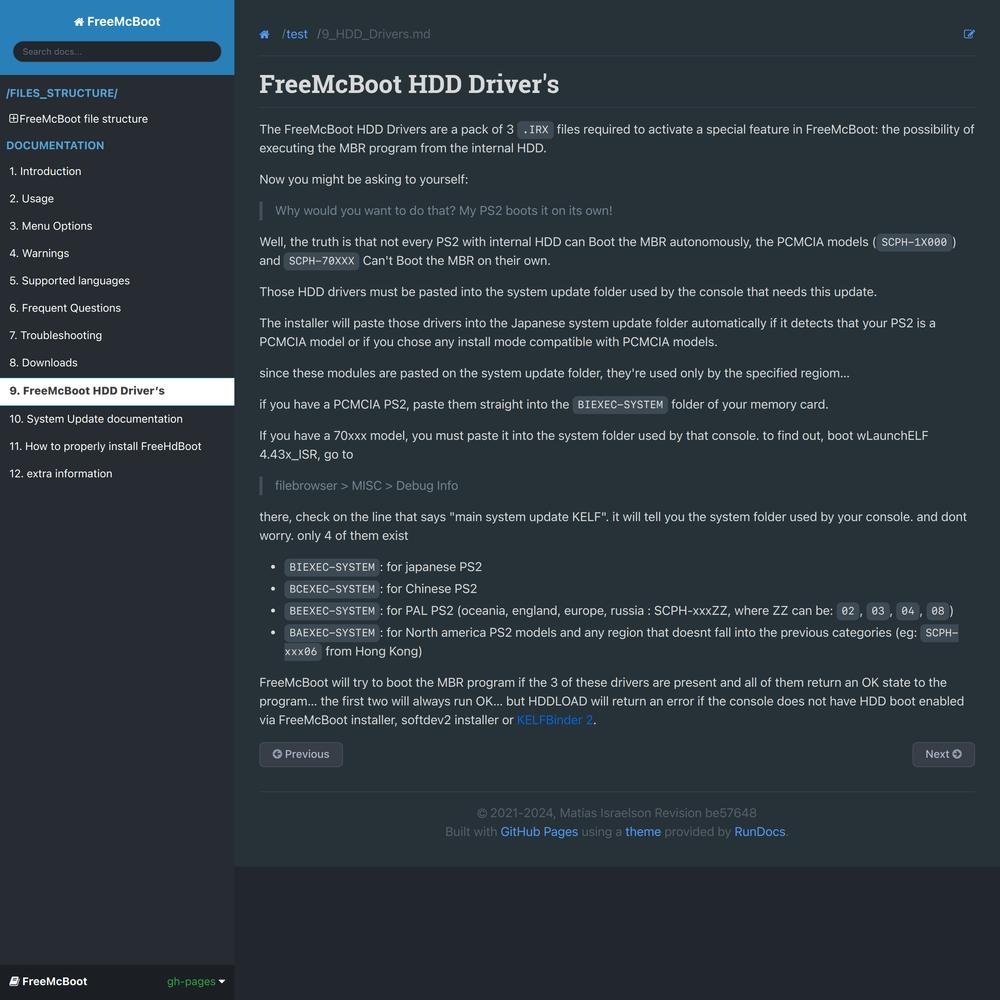Click the FreeMcBoot HDD Driver's page heading
Screen dimensions: 1000x1000
409,84
